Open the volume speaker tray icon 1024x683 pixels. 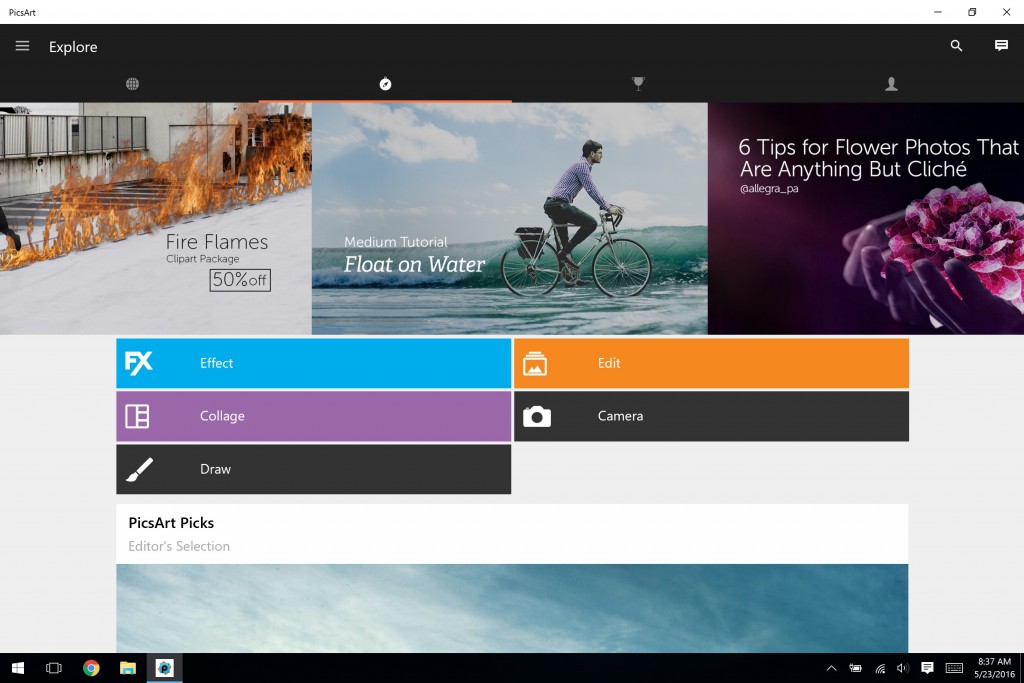tap(903, 668)
